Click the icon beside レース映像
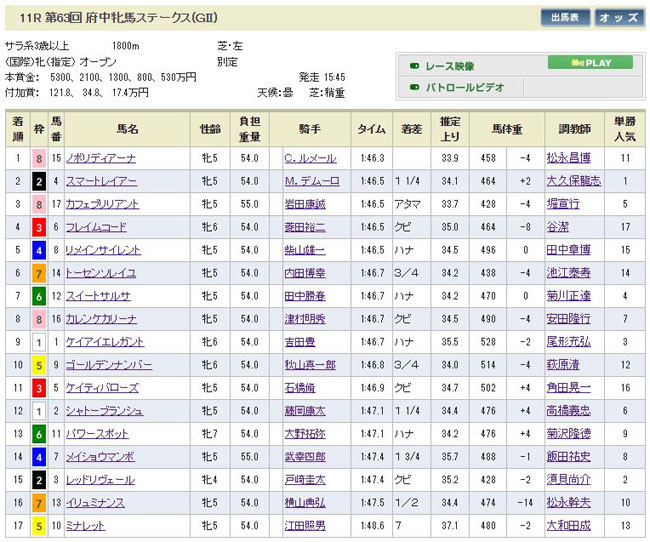Image resolution: width=650 pixels, height=542 pixels. pos(413,65)
